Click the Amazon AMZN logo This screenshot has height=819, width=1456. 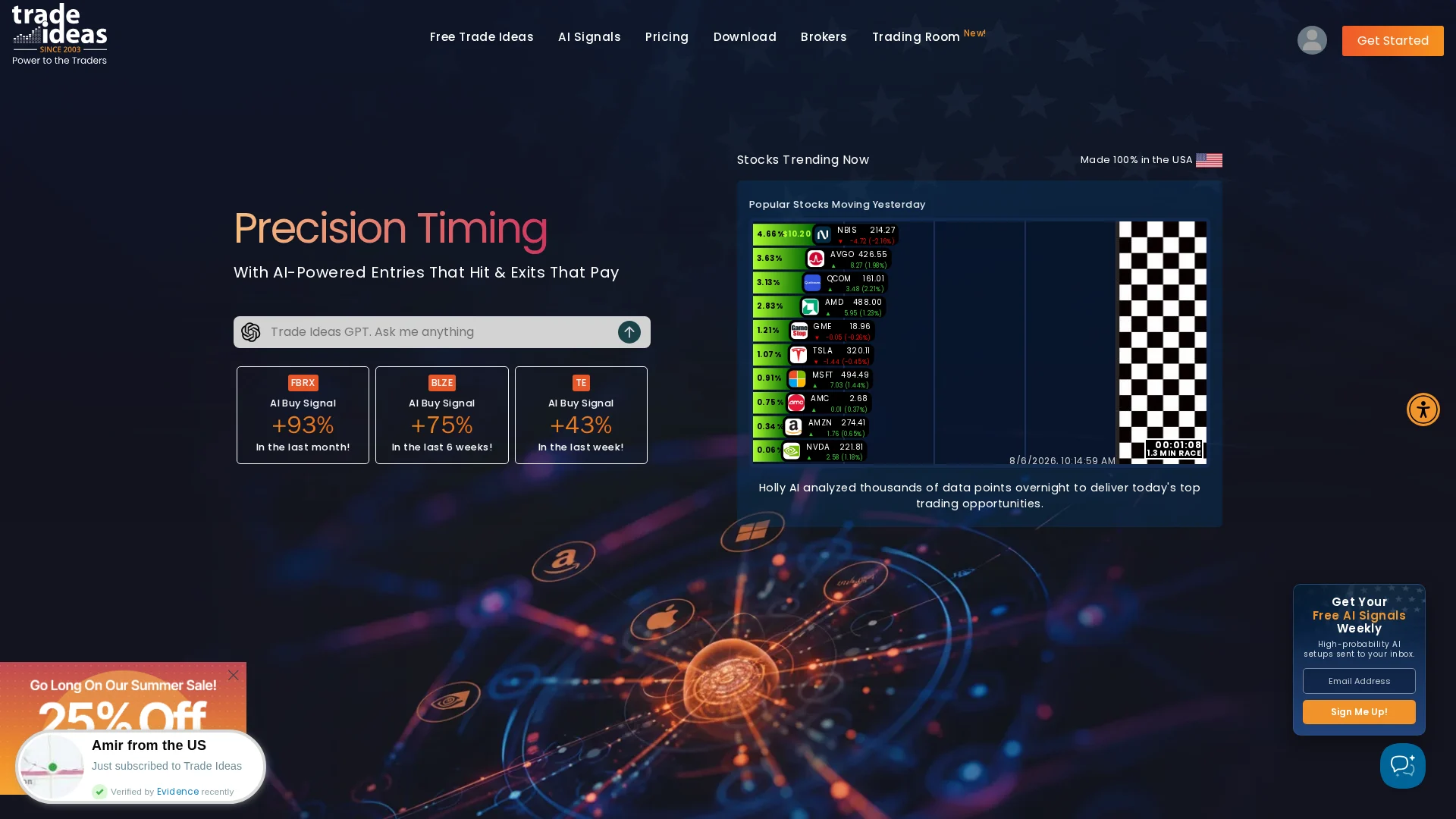click(x=793, y=428)
